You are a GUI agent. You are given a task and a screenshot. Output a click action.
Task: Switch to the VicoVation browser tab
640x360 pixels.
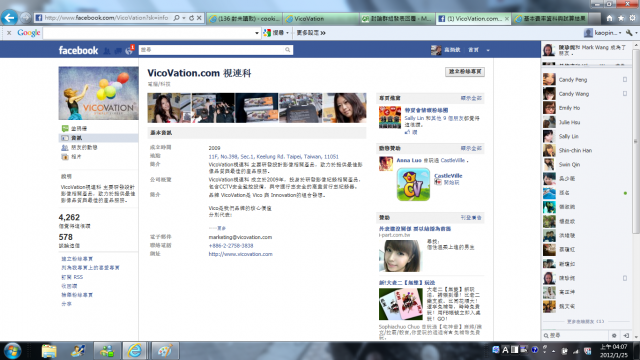click(320, 18)
